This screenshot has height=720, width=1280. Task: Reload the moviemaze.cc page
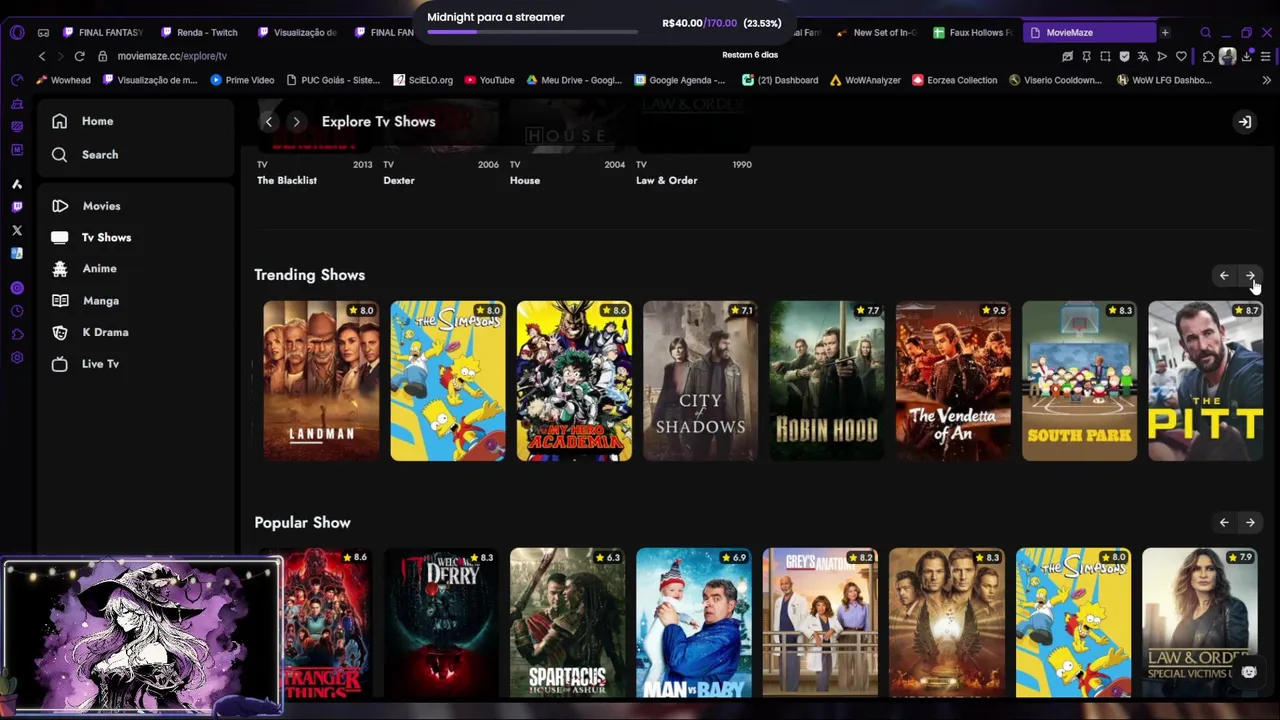(79, 56)
